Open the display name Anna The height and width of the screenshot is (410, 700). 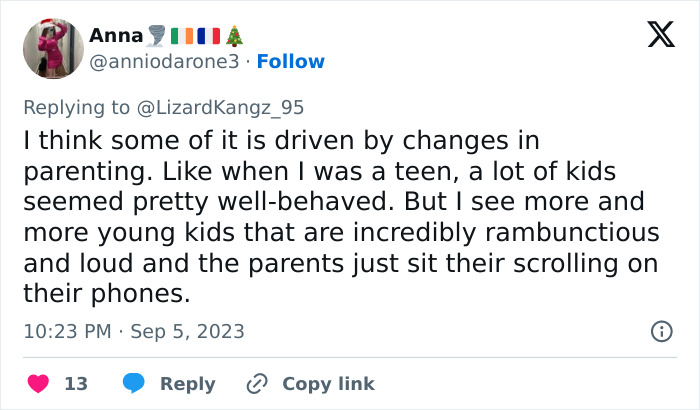[116, 36]
